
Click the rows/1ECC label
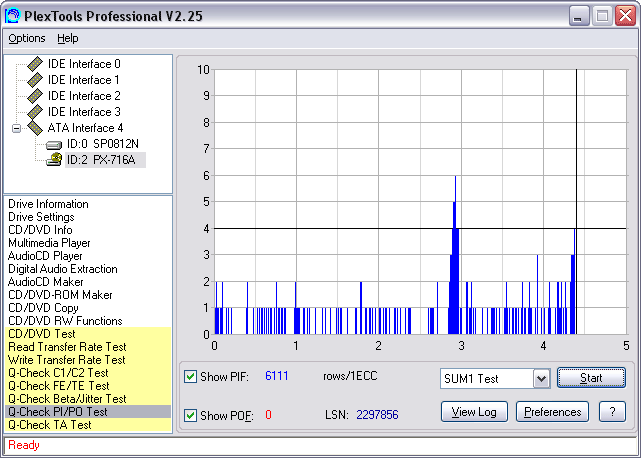click(350, 376)
